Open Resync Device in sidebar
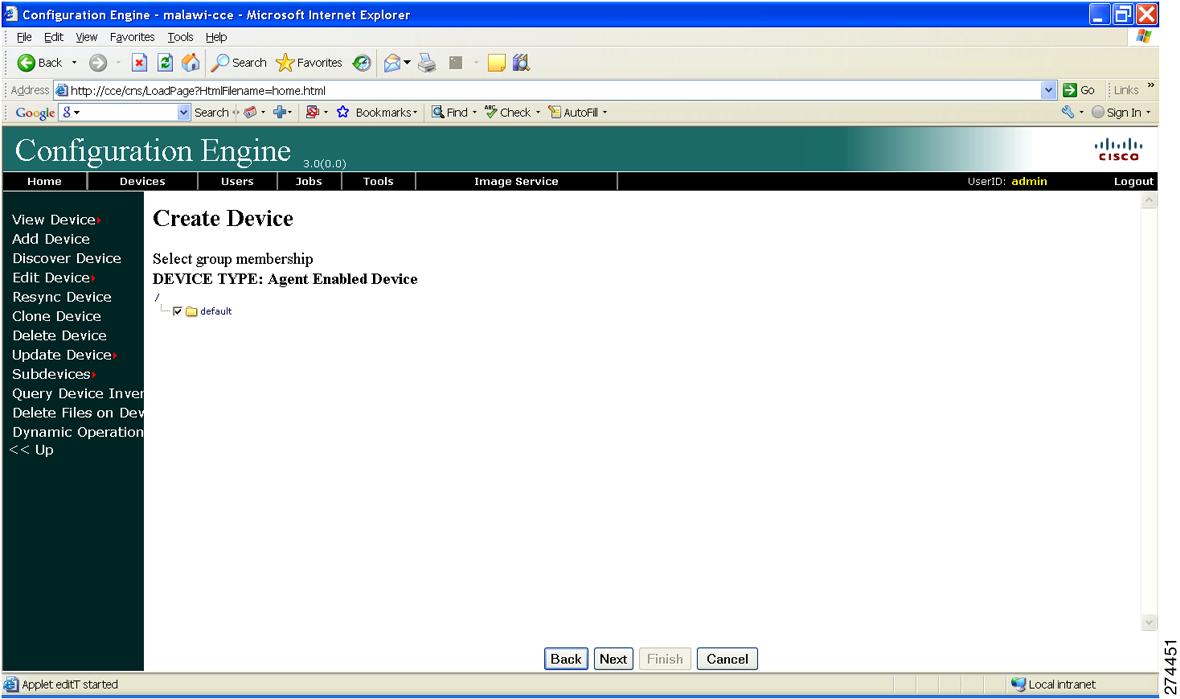 click(62, 297)
